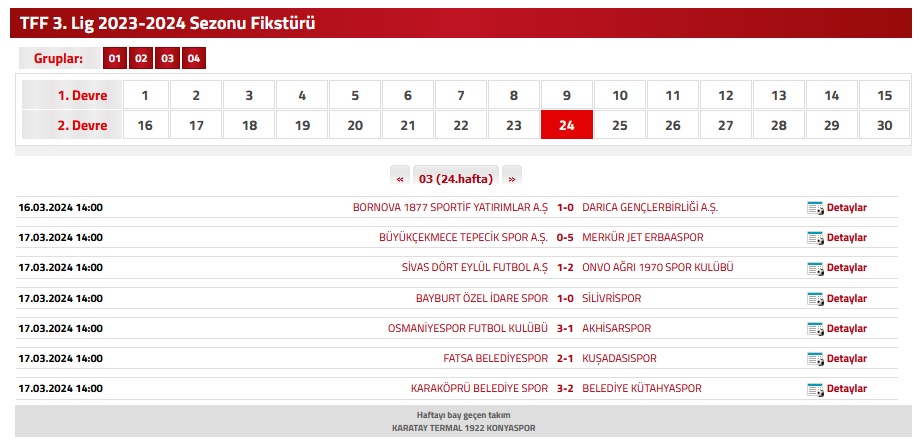Click Detaylar text for Fatsa Belediyespor match

pos(847,359)
